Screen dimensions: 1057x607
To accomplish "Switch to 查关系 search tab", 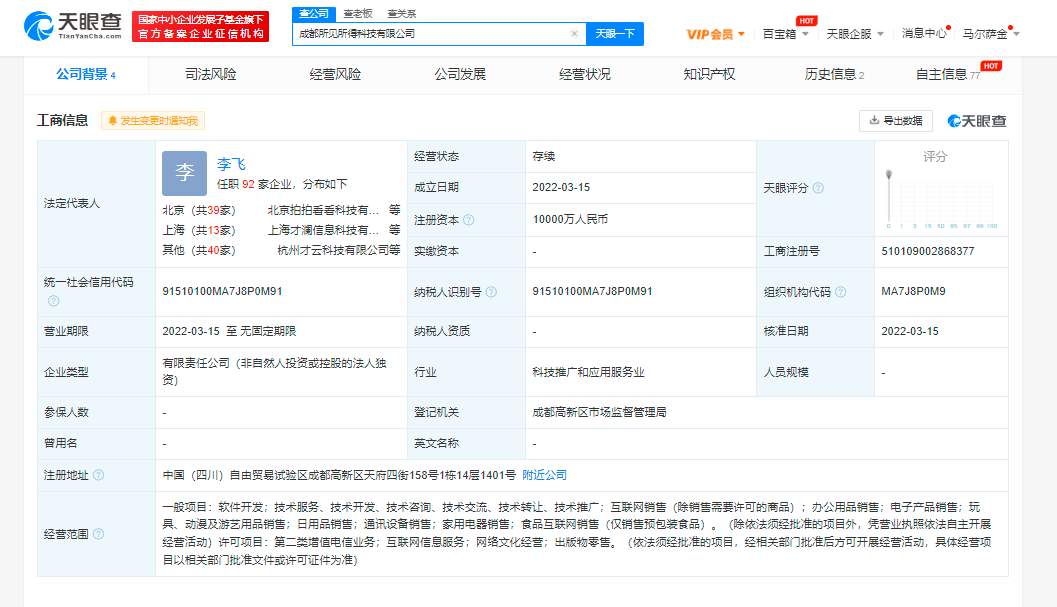I will point(402,13).
